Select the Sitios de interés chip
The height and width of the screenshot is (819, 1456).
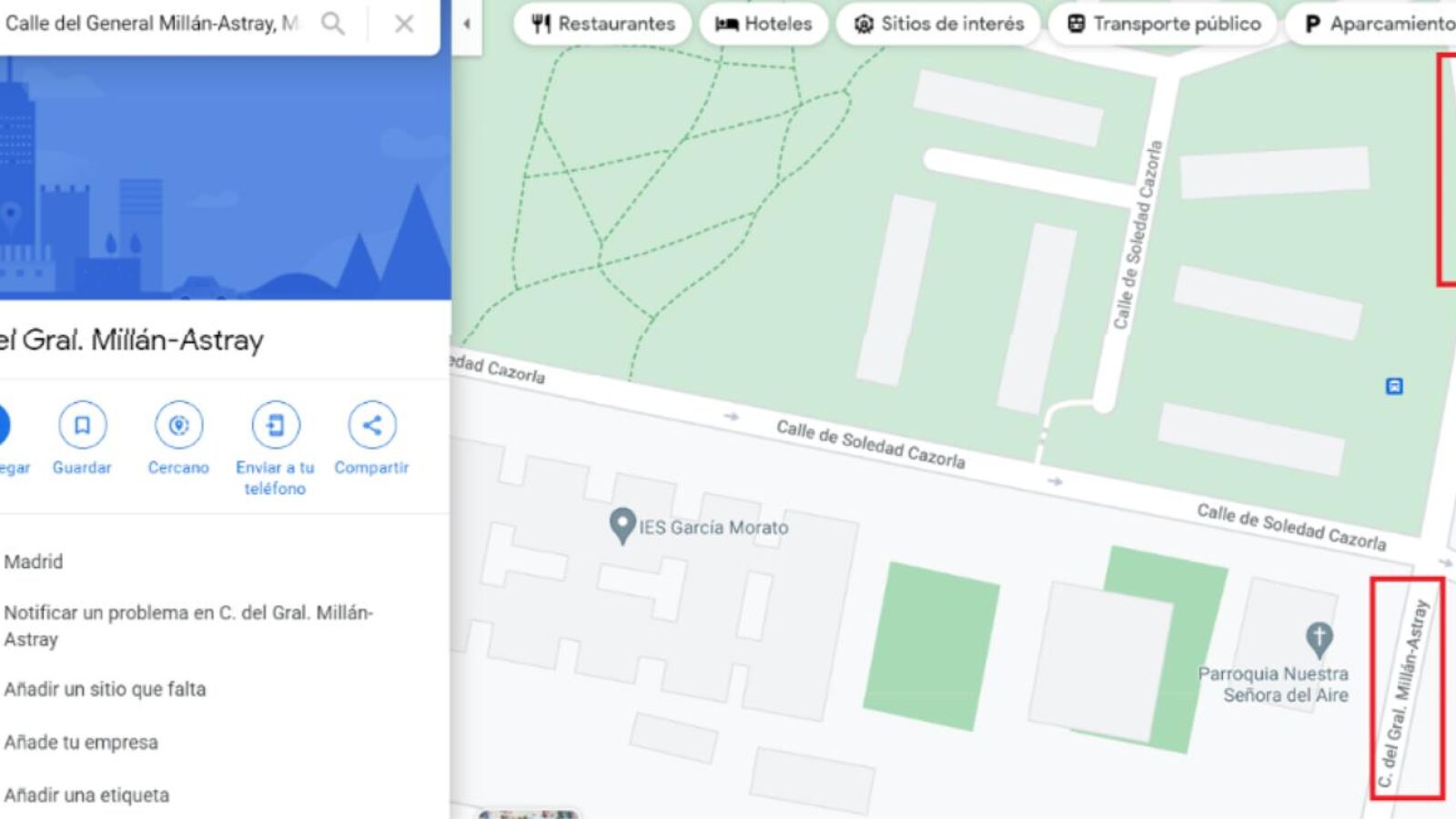coord(938,24)
